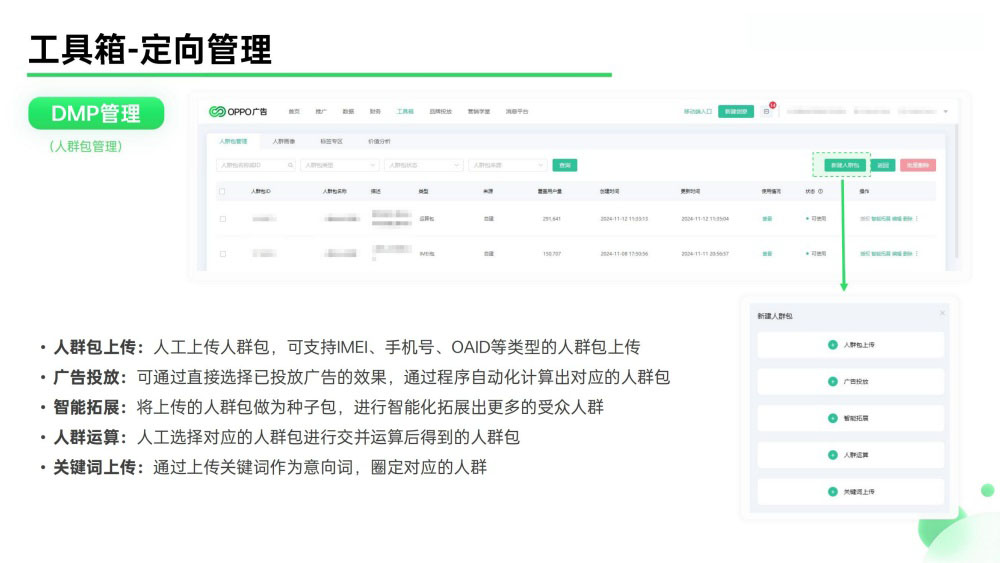This screenshot has width=1000, height=563.
Task: Open the more-options dots for the 150,707 row
Action: 916,254
